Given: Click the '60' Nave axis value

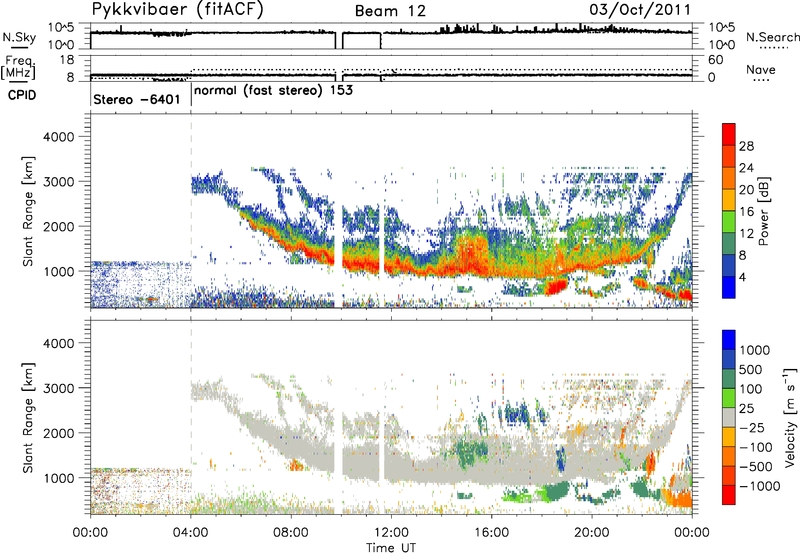Looking at the screenshot, I should click(x=715, y=60).
